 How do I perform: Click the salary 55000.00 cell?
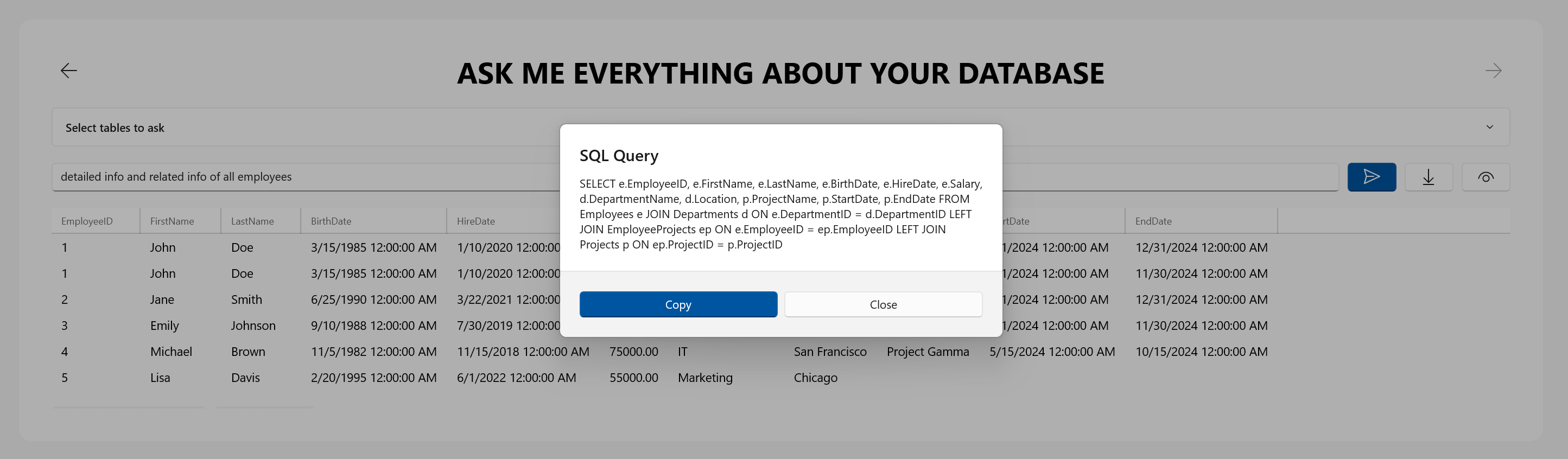[633, 378]
